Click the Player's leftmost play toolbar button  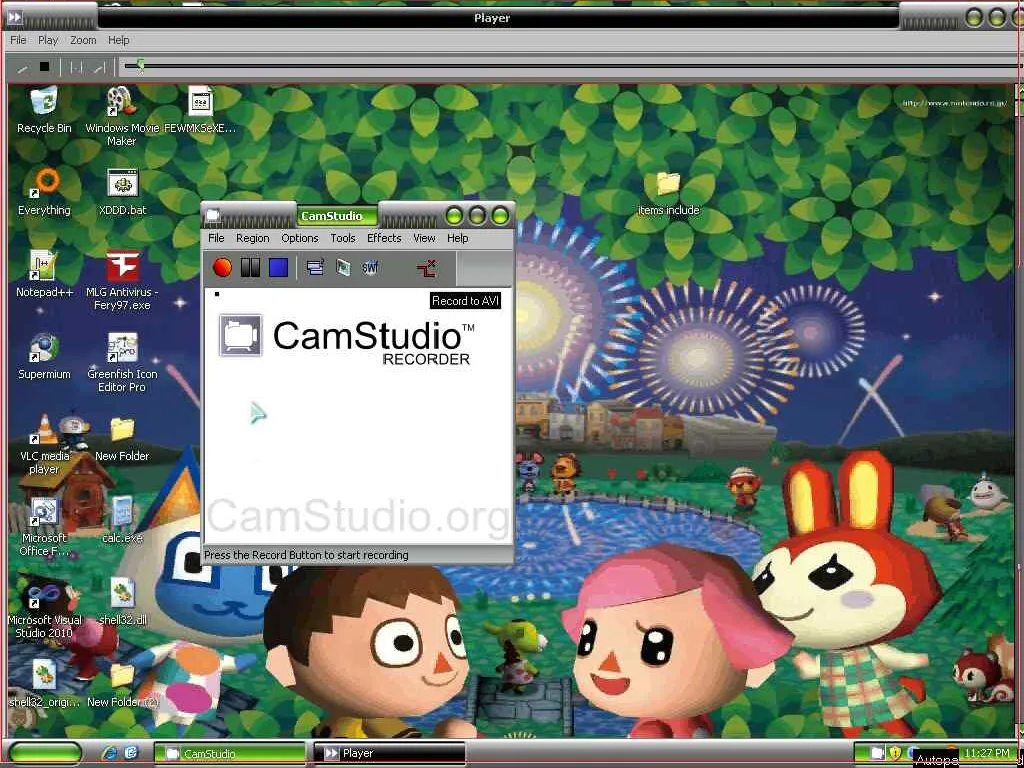point(22,67)
